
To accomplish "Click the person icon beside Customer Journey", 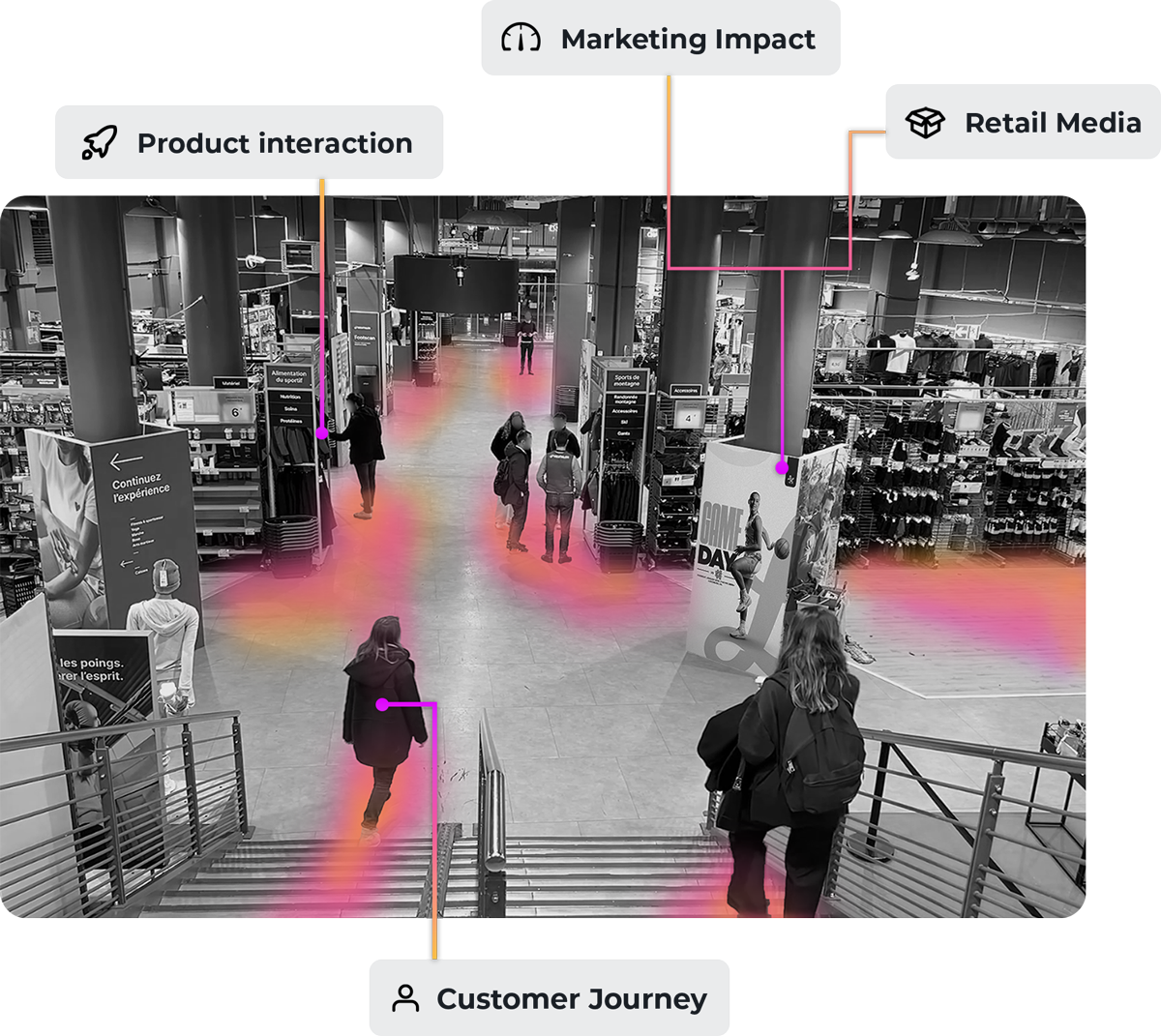I will (x=405, y=998).
